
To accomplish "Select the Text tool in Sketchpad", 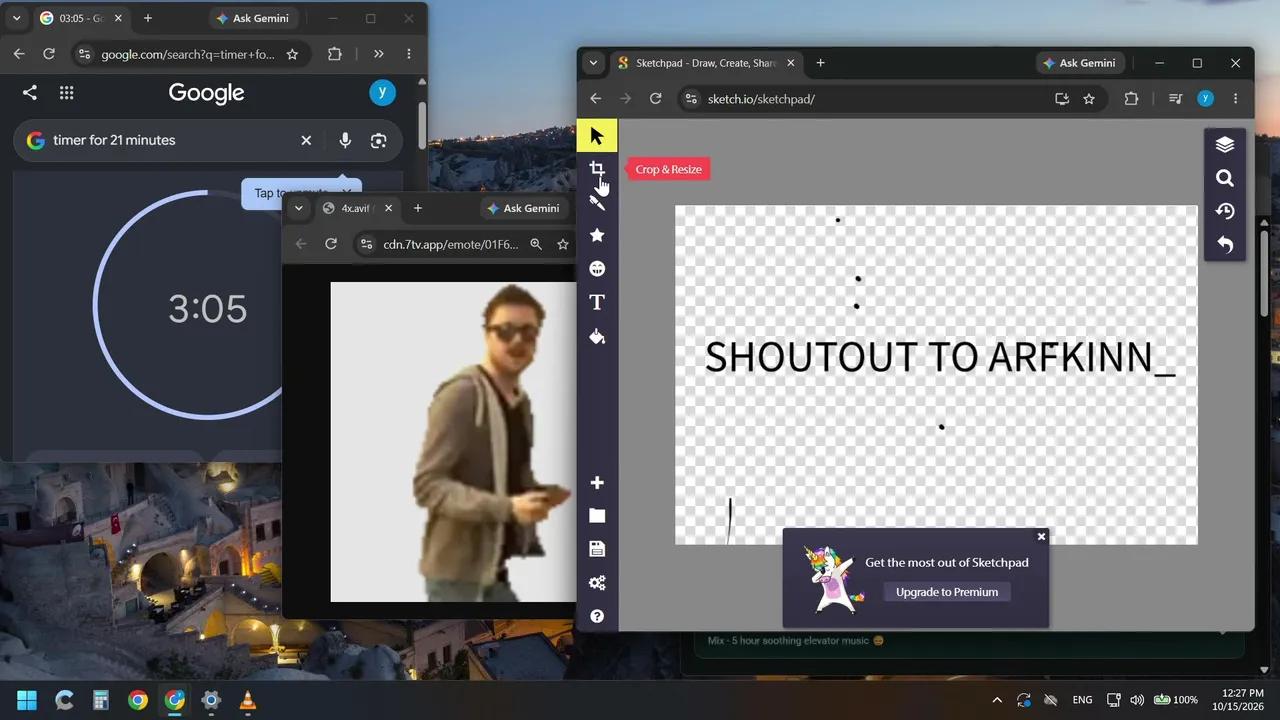I will pyautogui.click(x=597, y=302).
